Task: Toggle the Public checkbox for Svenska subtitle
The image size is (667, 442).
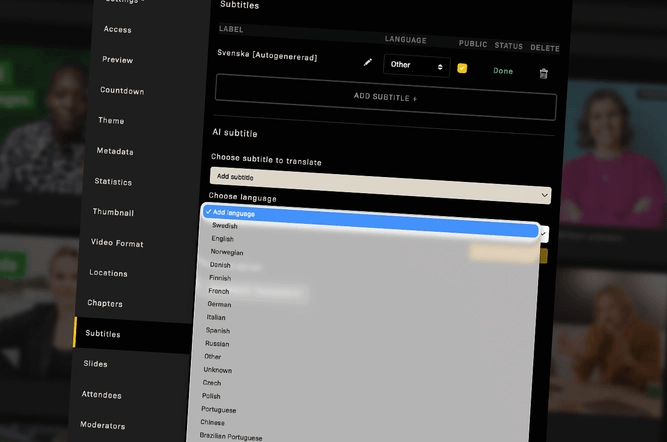Action: pyautogui.click(x=462, y=68)
